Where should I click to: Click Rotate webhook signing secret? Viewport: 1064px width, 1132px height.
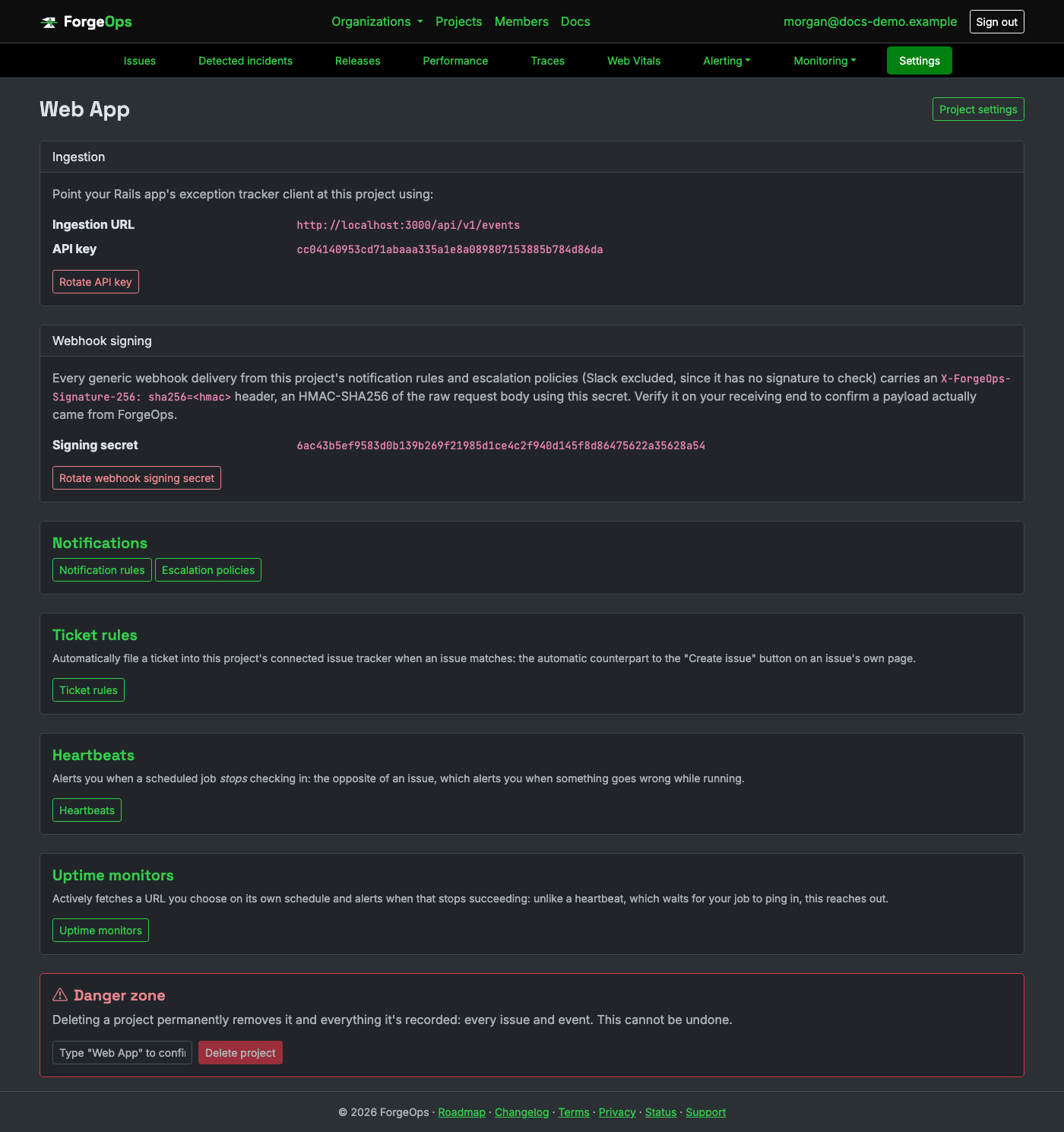pos(137,478)
